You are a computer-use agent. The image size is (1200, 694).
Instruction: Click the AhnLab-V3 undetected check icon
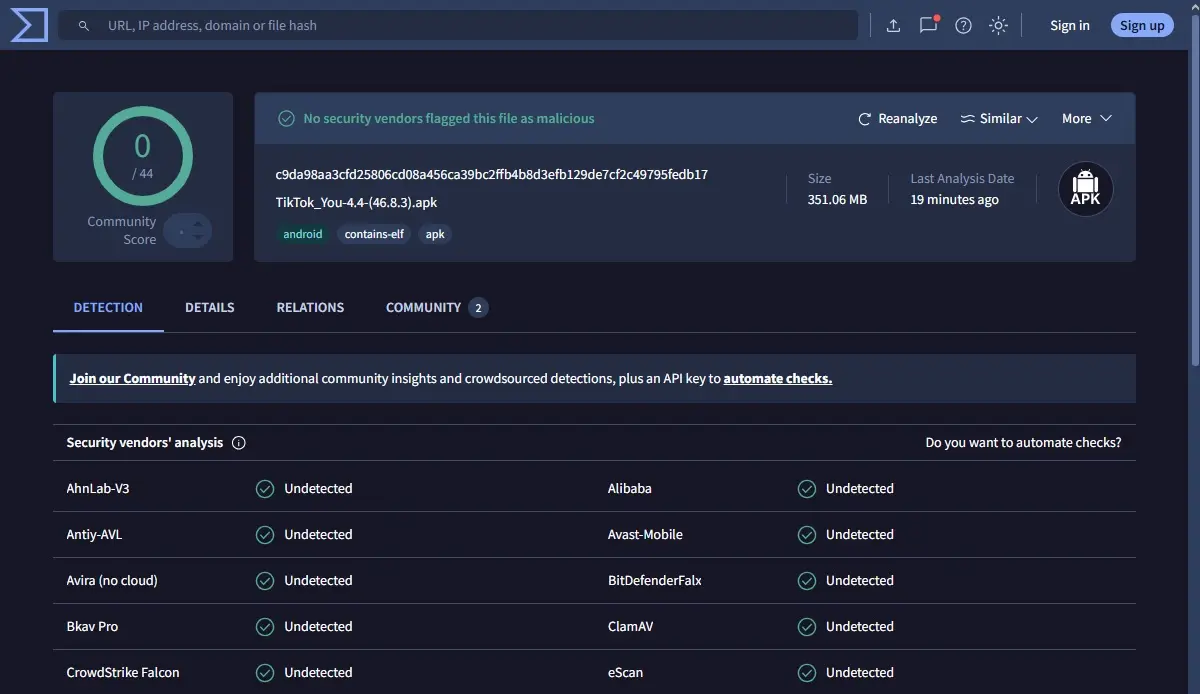tap(265, 489)
